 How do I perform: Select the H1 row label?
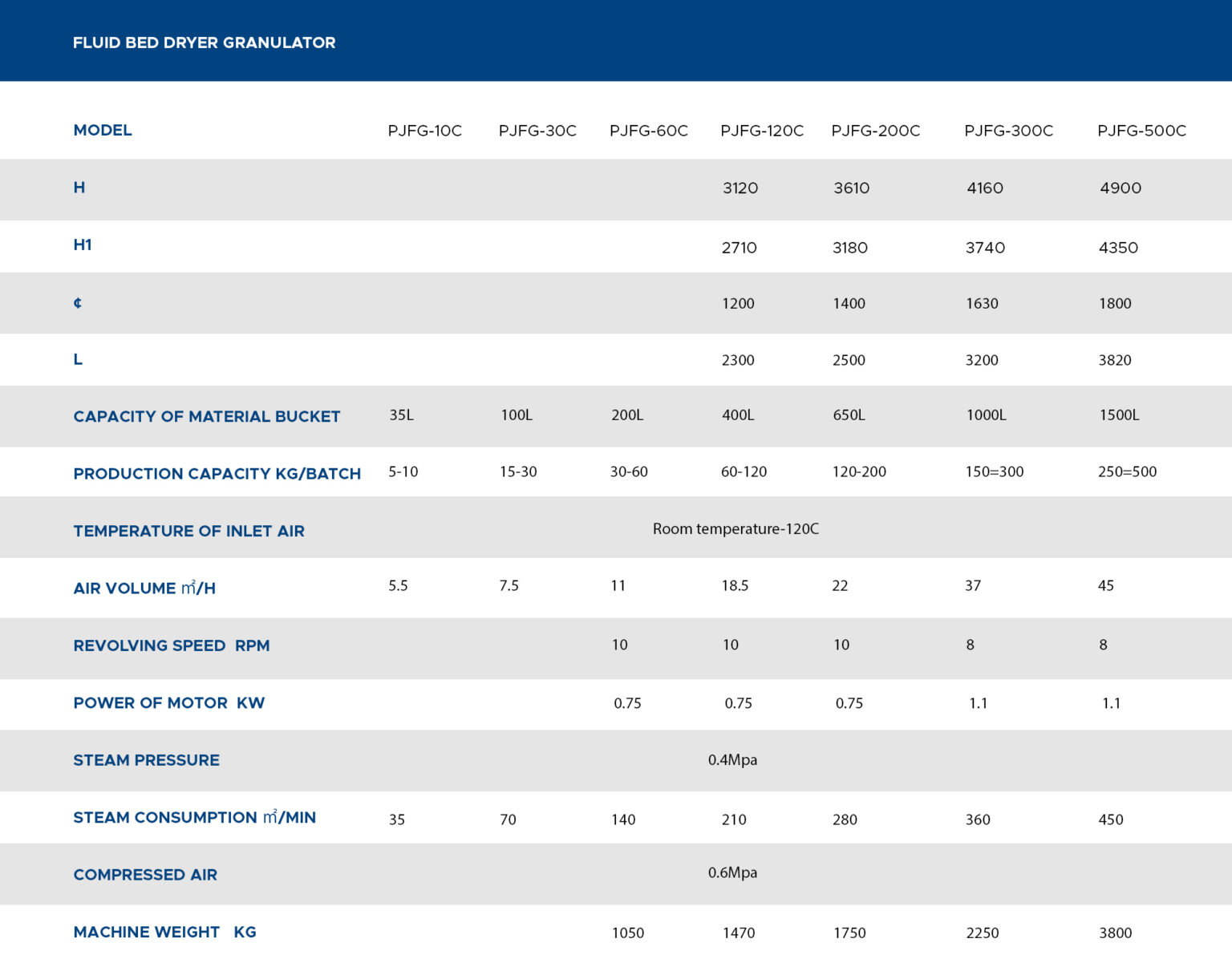(83, 245)
